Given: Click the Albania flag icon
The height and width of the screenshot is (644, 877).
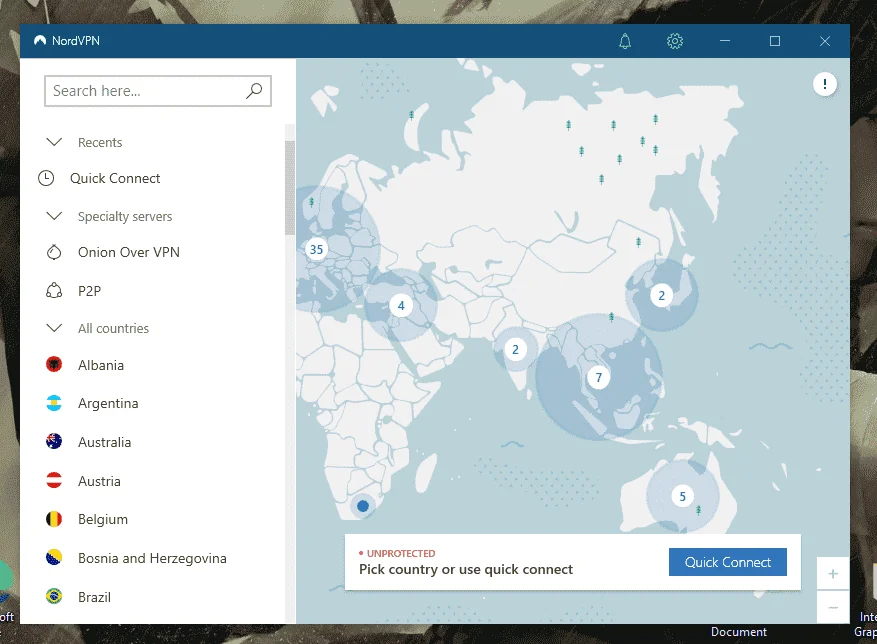Looking at the screenshot, I should pyautogui.click(x=54, y=365).
